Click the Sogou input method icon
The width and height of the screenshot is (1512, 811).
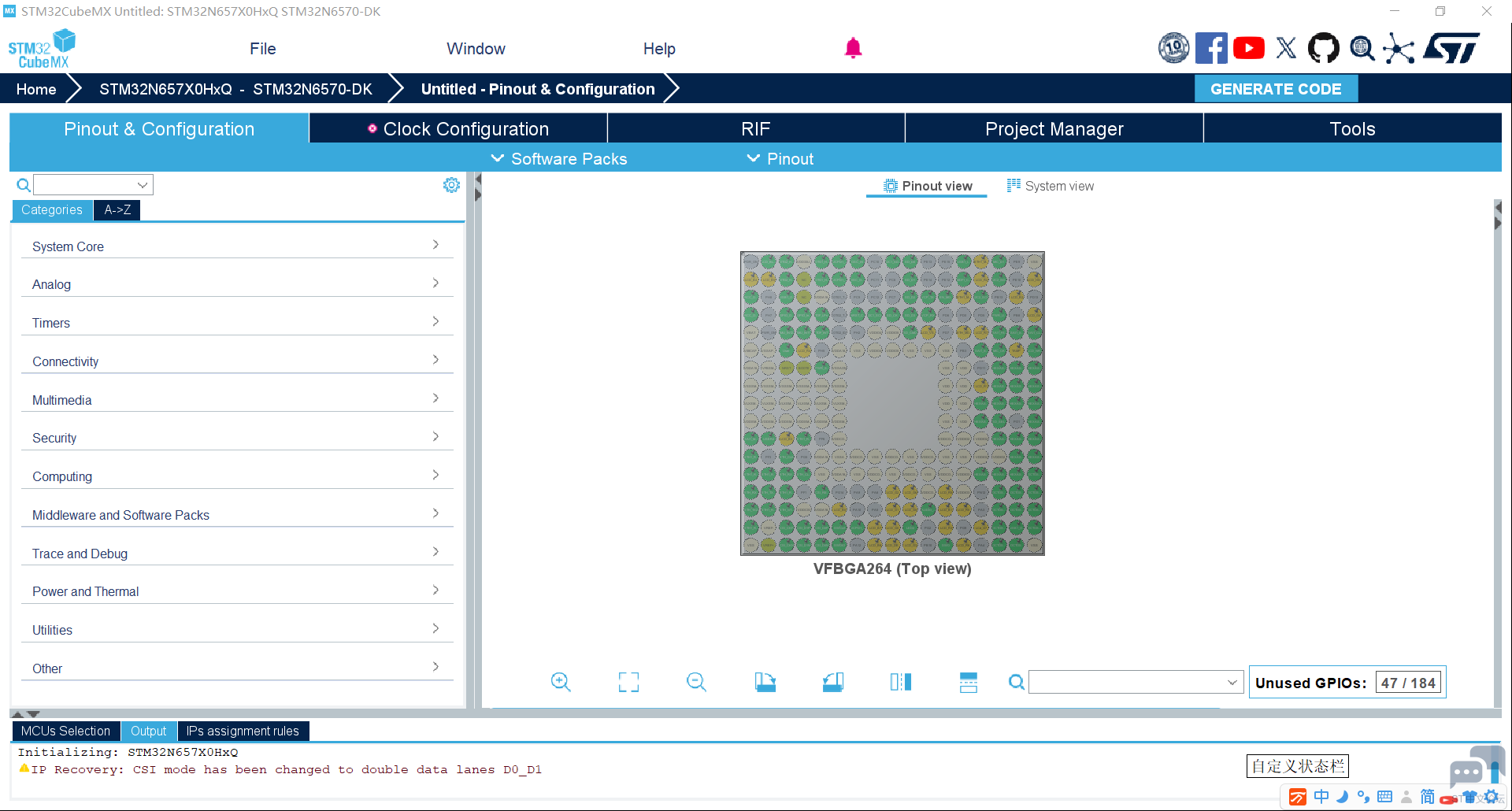pos(1298,797)
